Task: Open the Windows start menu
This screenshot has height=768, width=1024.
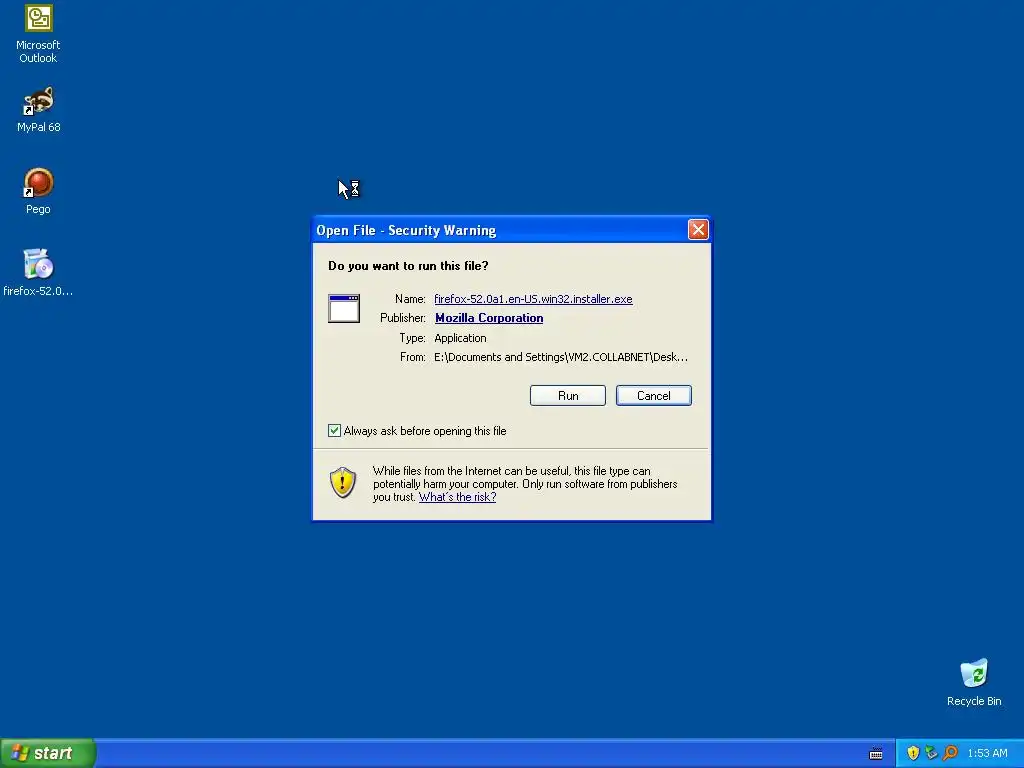Action: point(48,753)
